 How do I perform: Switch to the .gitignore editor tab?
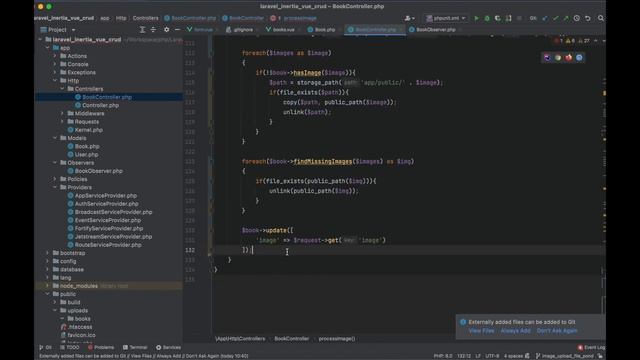240,29
